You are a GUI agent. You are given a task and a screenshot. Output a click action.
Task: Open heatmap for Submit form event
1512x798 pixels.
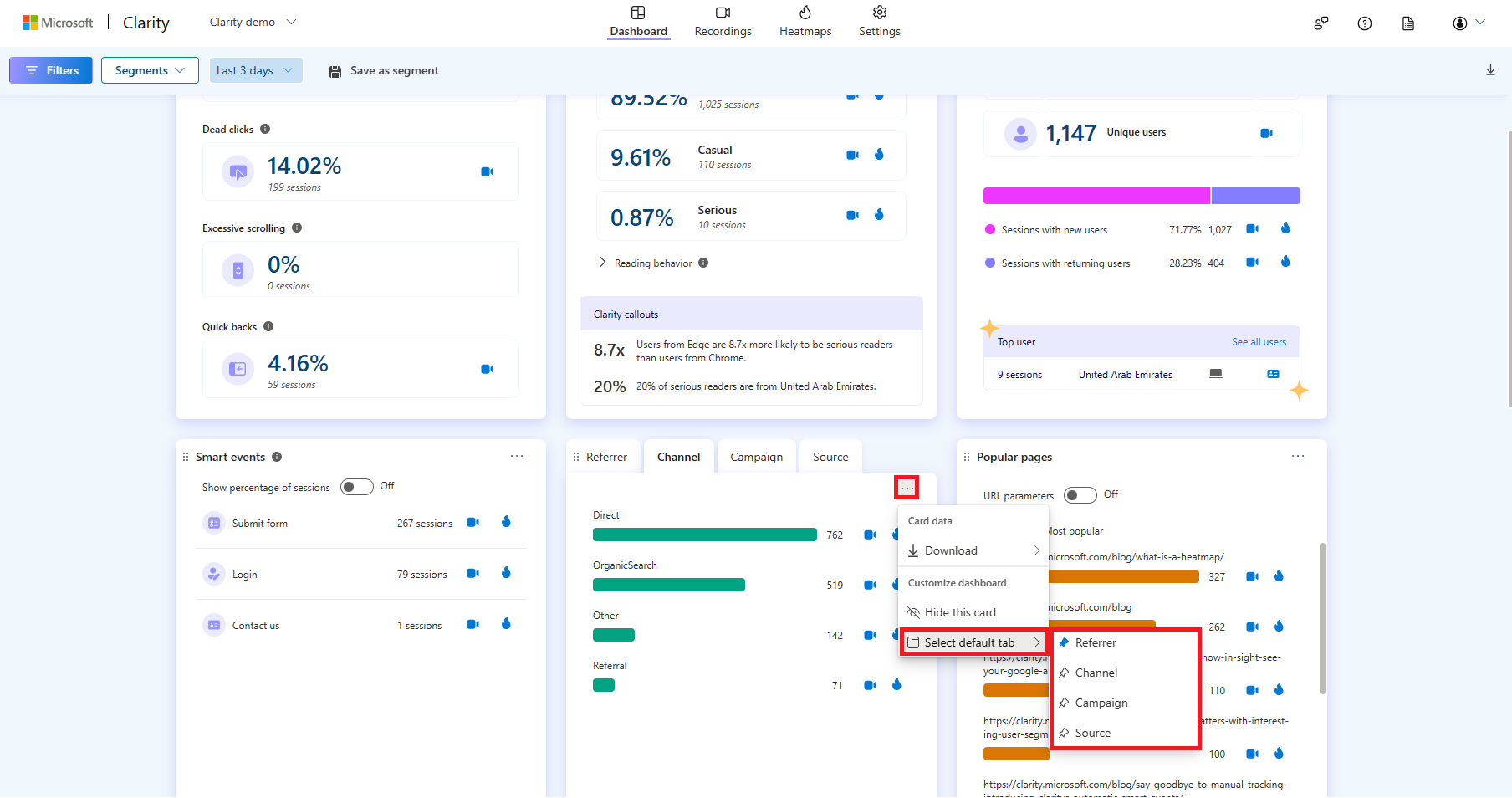click(506, 521)
